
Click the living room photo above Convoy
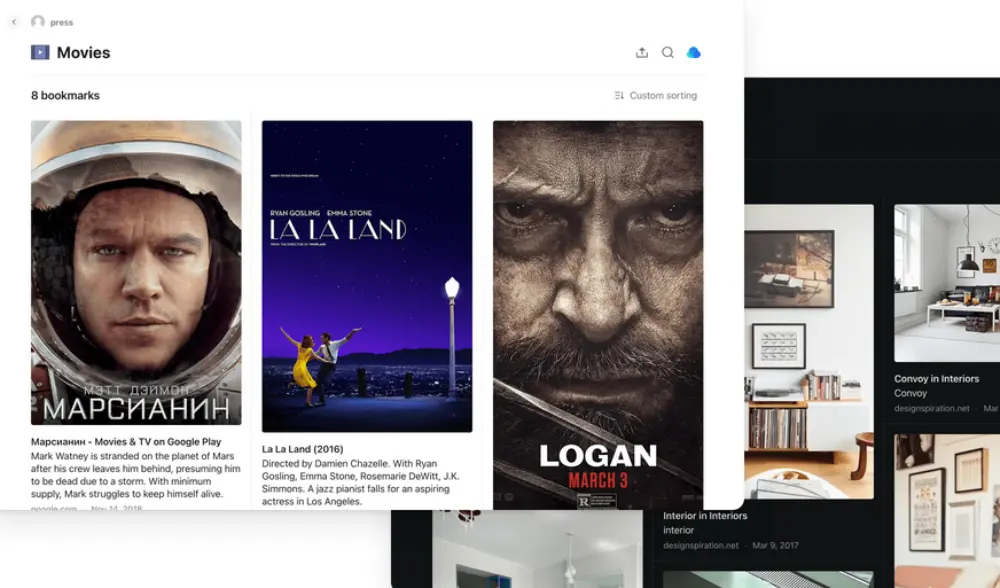(946, 282)
